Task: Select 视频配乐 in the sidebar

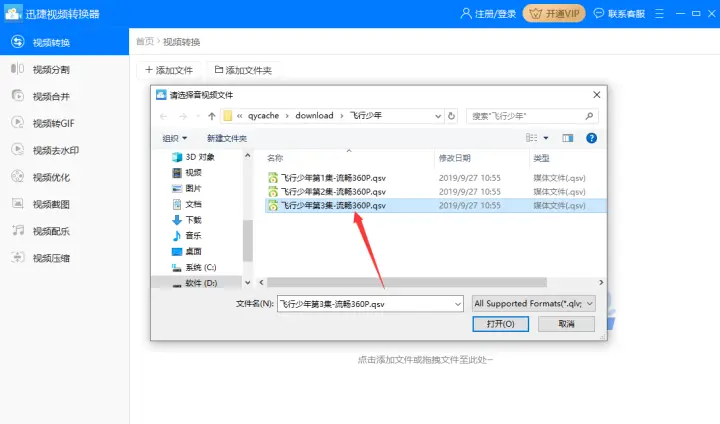Action: coord(64,231)
